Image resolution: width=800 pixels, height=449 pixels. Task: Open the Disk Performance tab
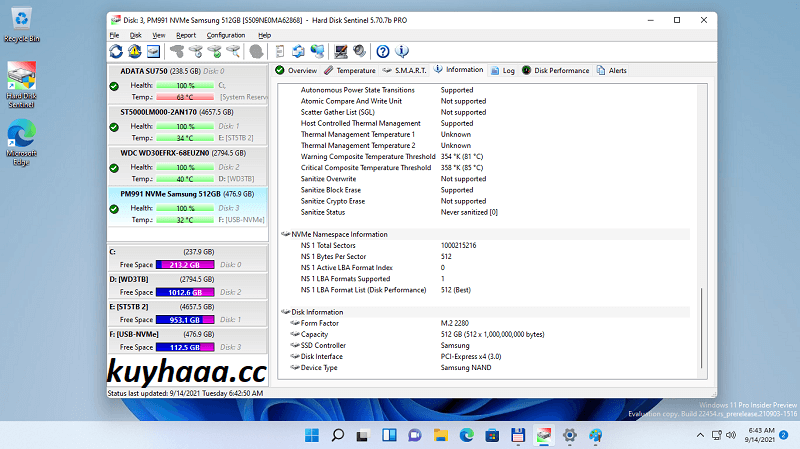point(556,70)
